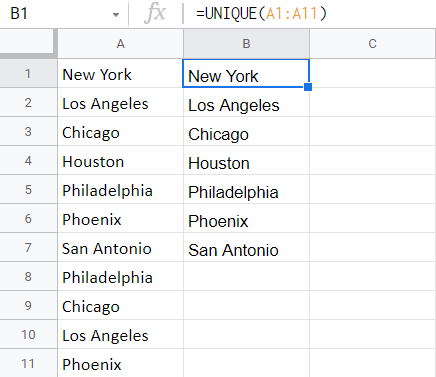This screenshot has height=377, width=436.
Task: Select cell A11 containing Phoenix
Action: click(x=120, y=363)
